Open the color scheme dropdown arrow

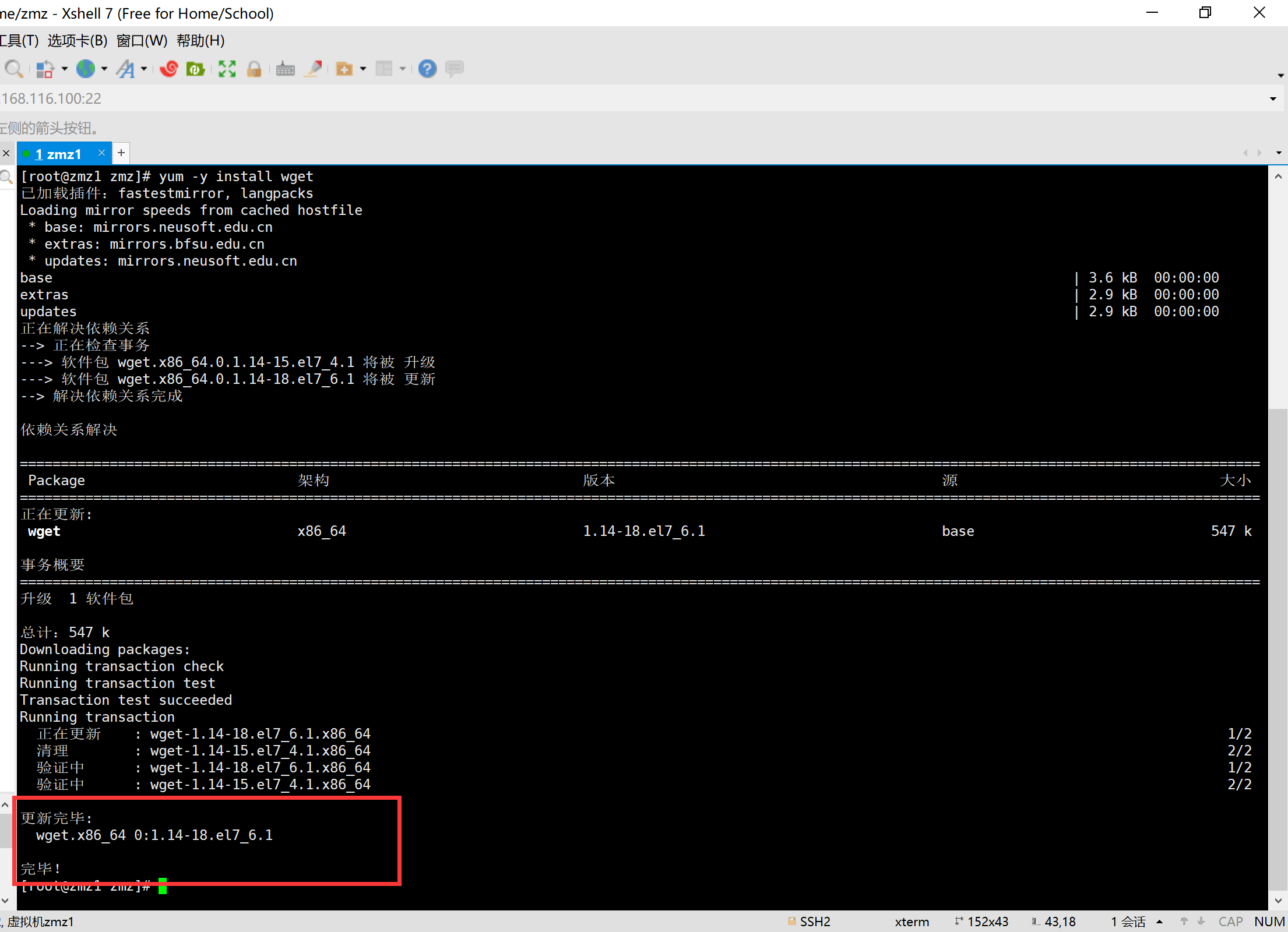[65, 69]
